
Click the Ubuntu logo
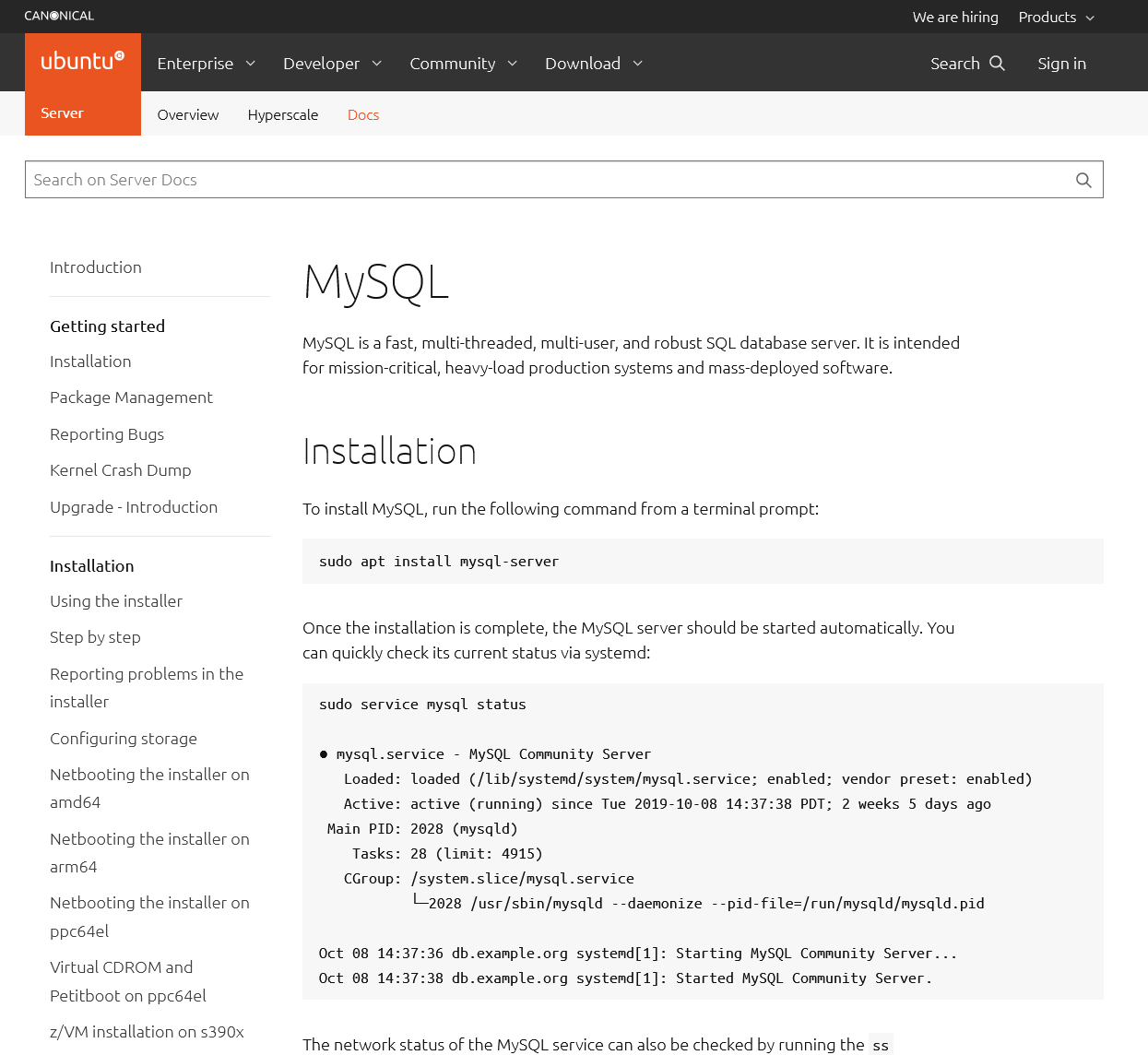click(83, 61)
